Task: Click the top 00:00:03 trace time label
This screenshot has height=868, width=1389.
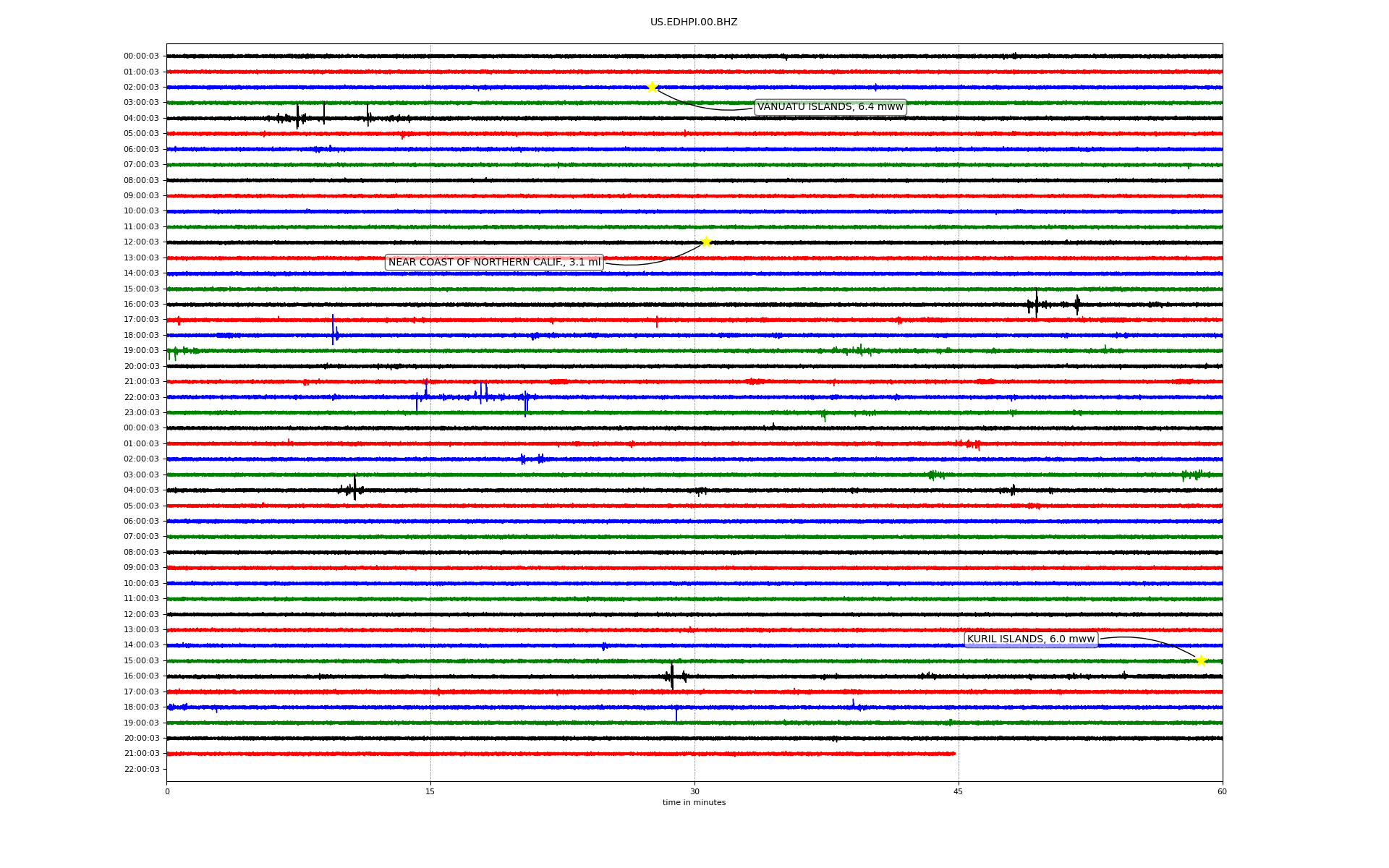Action: click(x=141, y=56)
